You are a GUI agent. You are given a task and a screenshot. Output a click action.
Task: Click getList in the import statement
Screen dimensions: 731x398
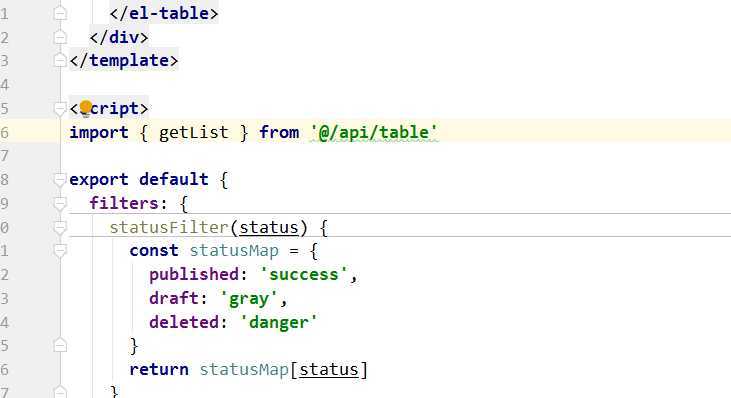(193, 132)
